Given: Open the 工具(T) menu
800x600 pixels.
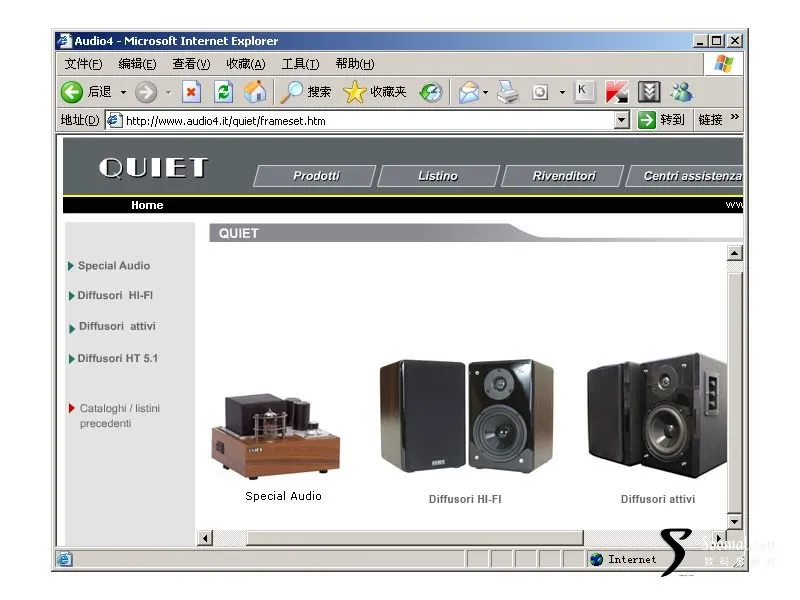Looking at the screenshot, I should point(301,64).
